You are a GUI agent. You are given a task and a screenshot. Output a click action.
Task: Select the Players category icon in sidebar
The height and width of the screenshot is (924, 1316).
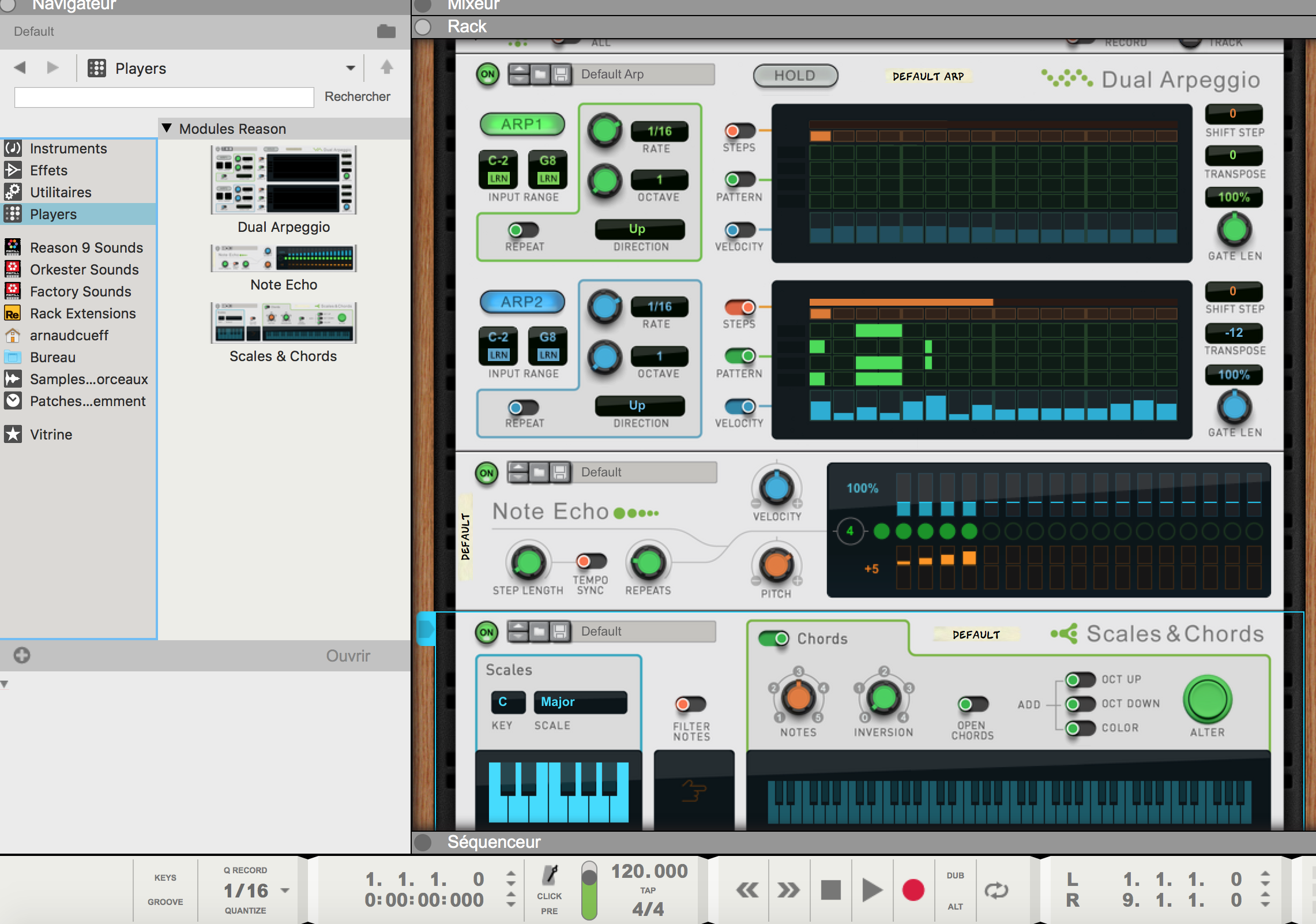click(13, 214)
